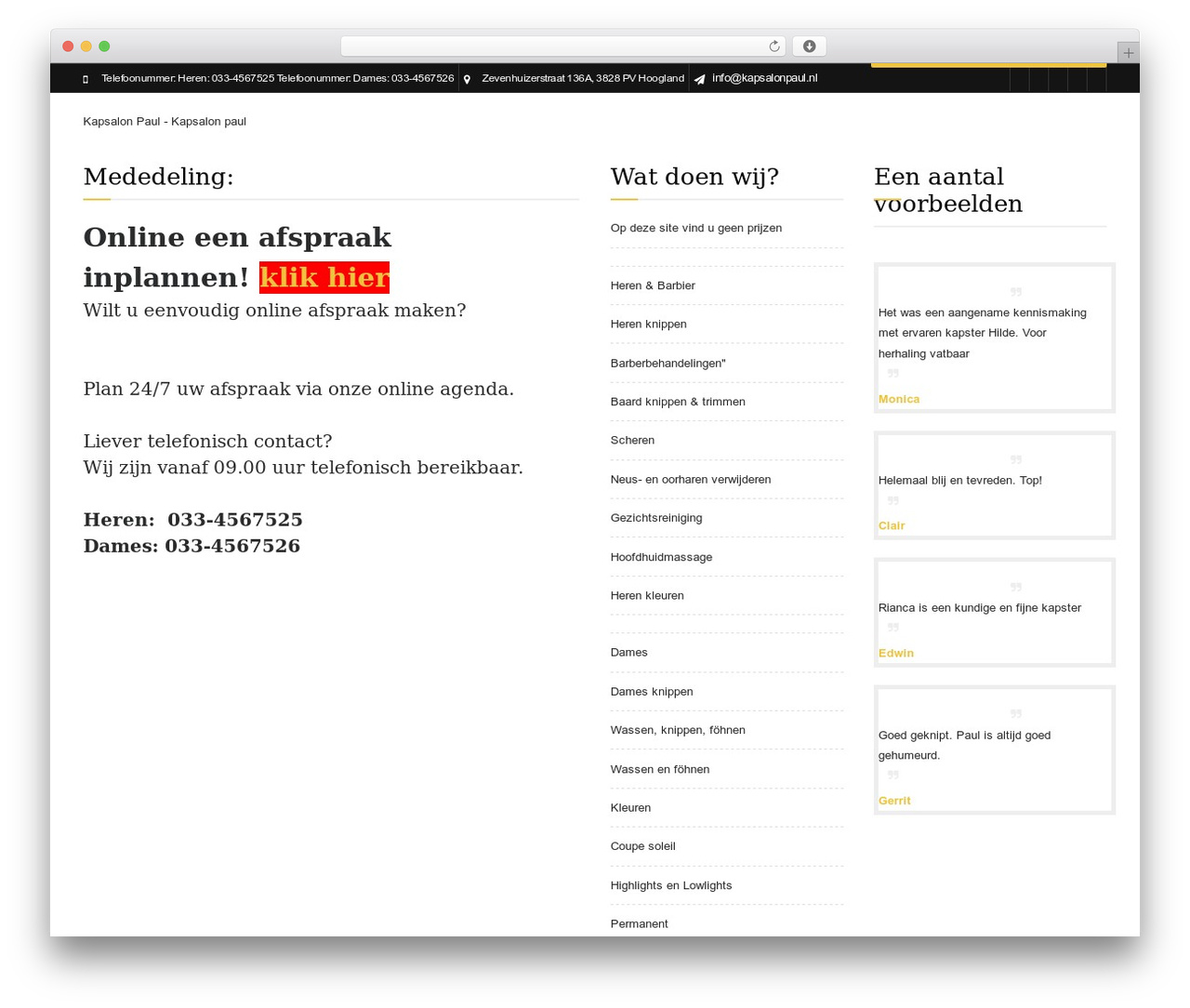Click the 'Helemaal blij en tevreden. Top!' review

(x=960, y=481)
